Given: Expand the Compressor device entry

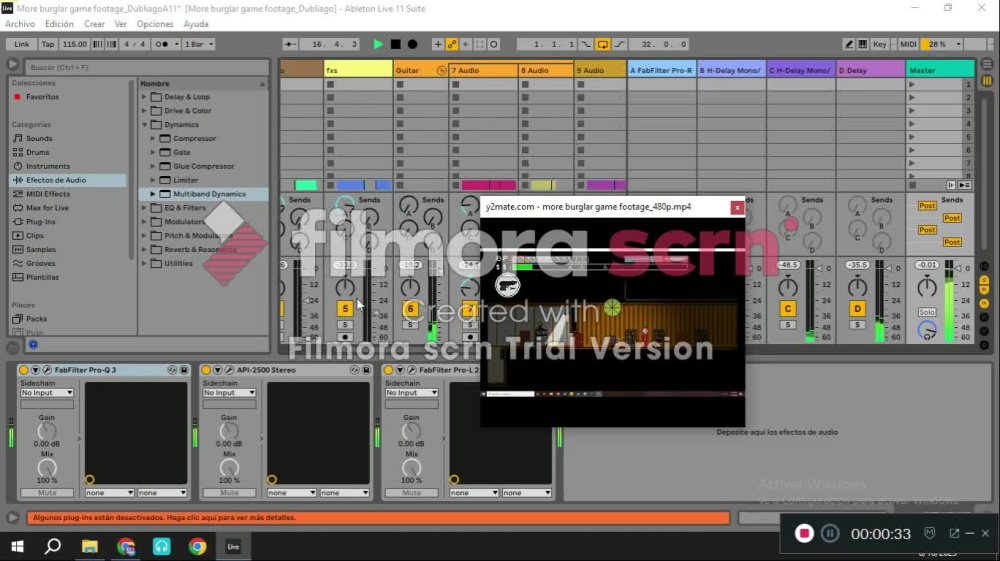Looking at the screenshot, I should pos(153,138).
